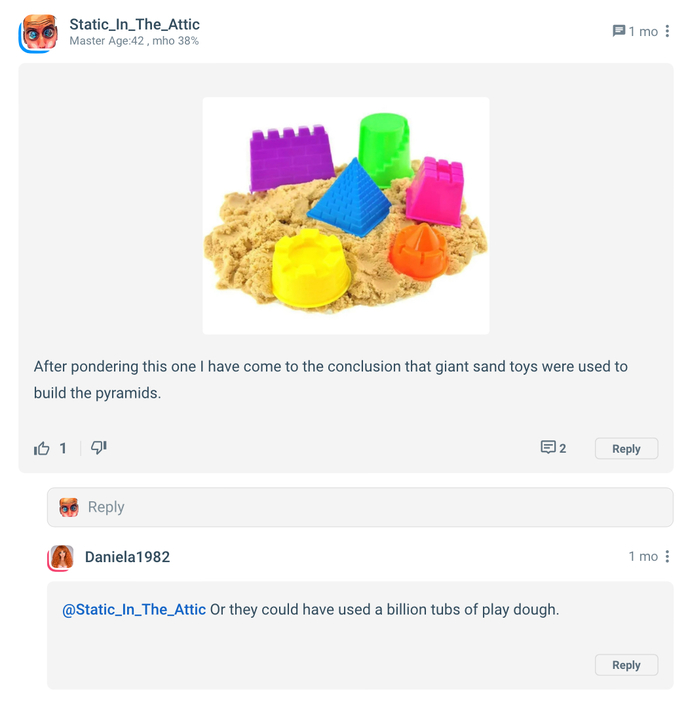Open the comment count icon showing 2
The image size is (690, 703).
(x=553, y=448)
